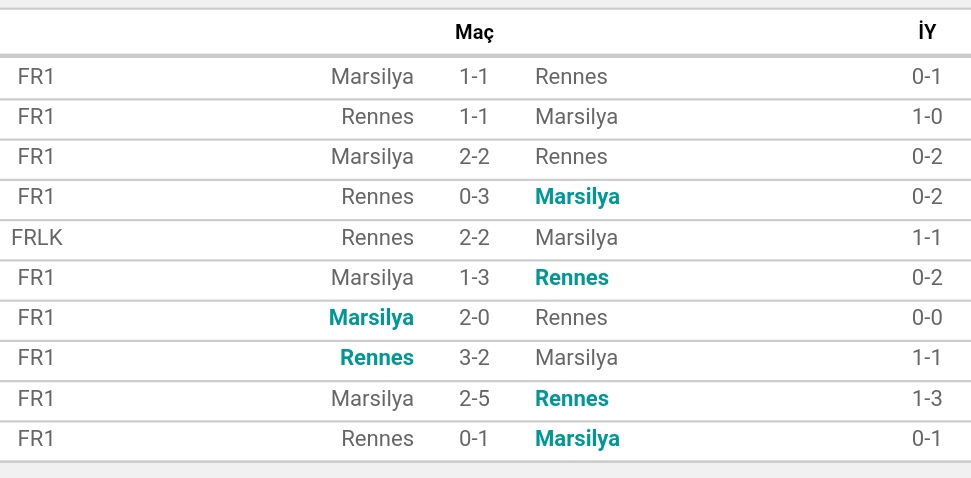971x478 pixels.
Task: Click the FRLK league label
Action: point(37,237)
